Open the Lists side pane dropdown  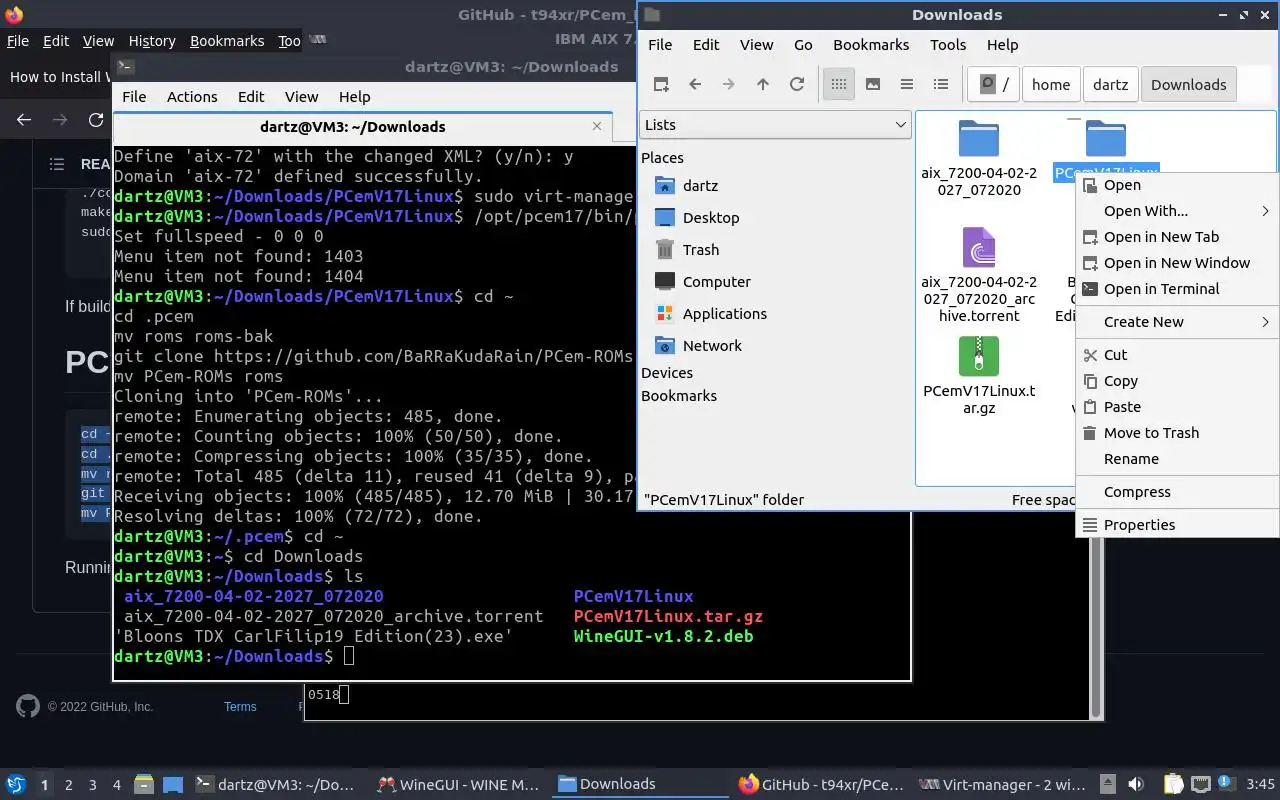coord(775,125)
